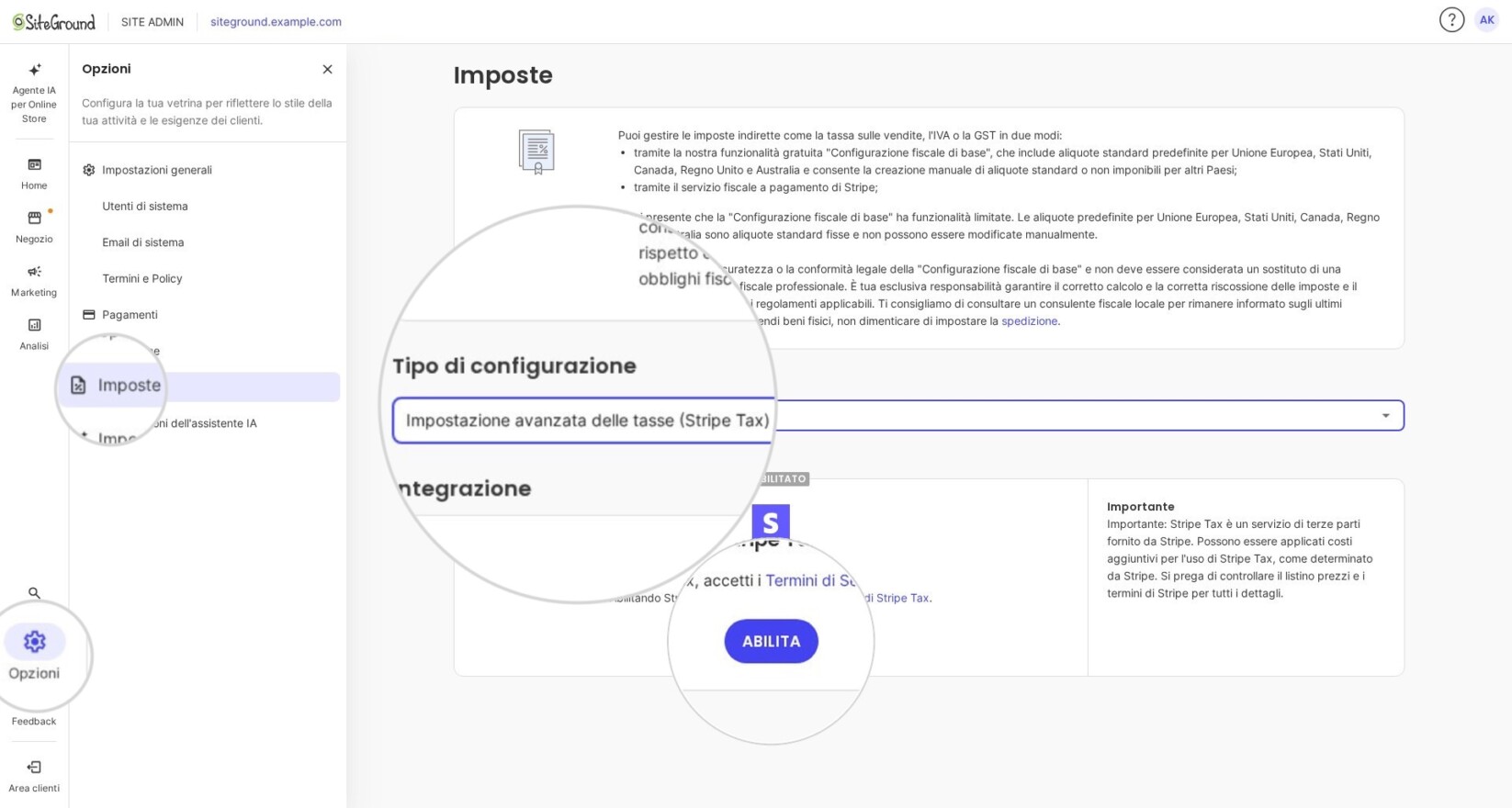Viewport: 1512px width, 808px height.
Task: Open Feedback in the sidebar
Action: (x=34, y=722)
